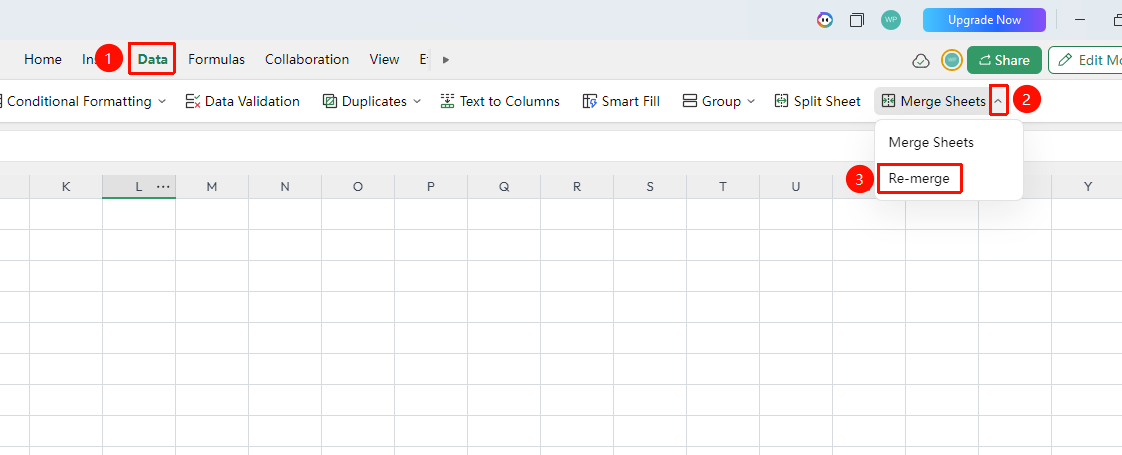
Task: Select column T header
Action: 723,187
